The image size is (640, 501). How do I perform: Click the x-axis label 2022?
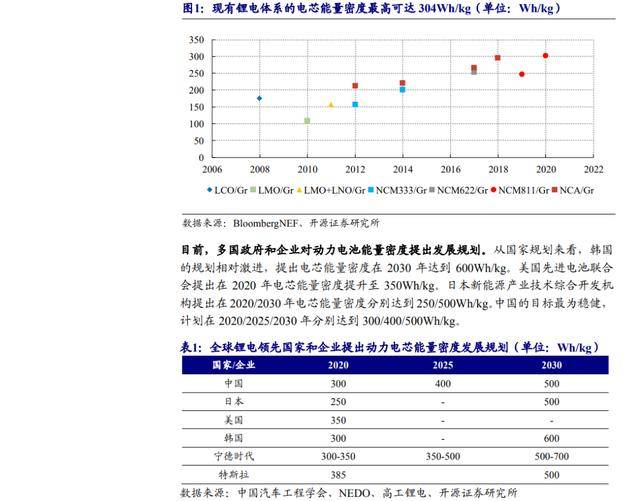coord(593,169)
